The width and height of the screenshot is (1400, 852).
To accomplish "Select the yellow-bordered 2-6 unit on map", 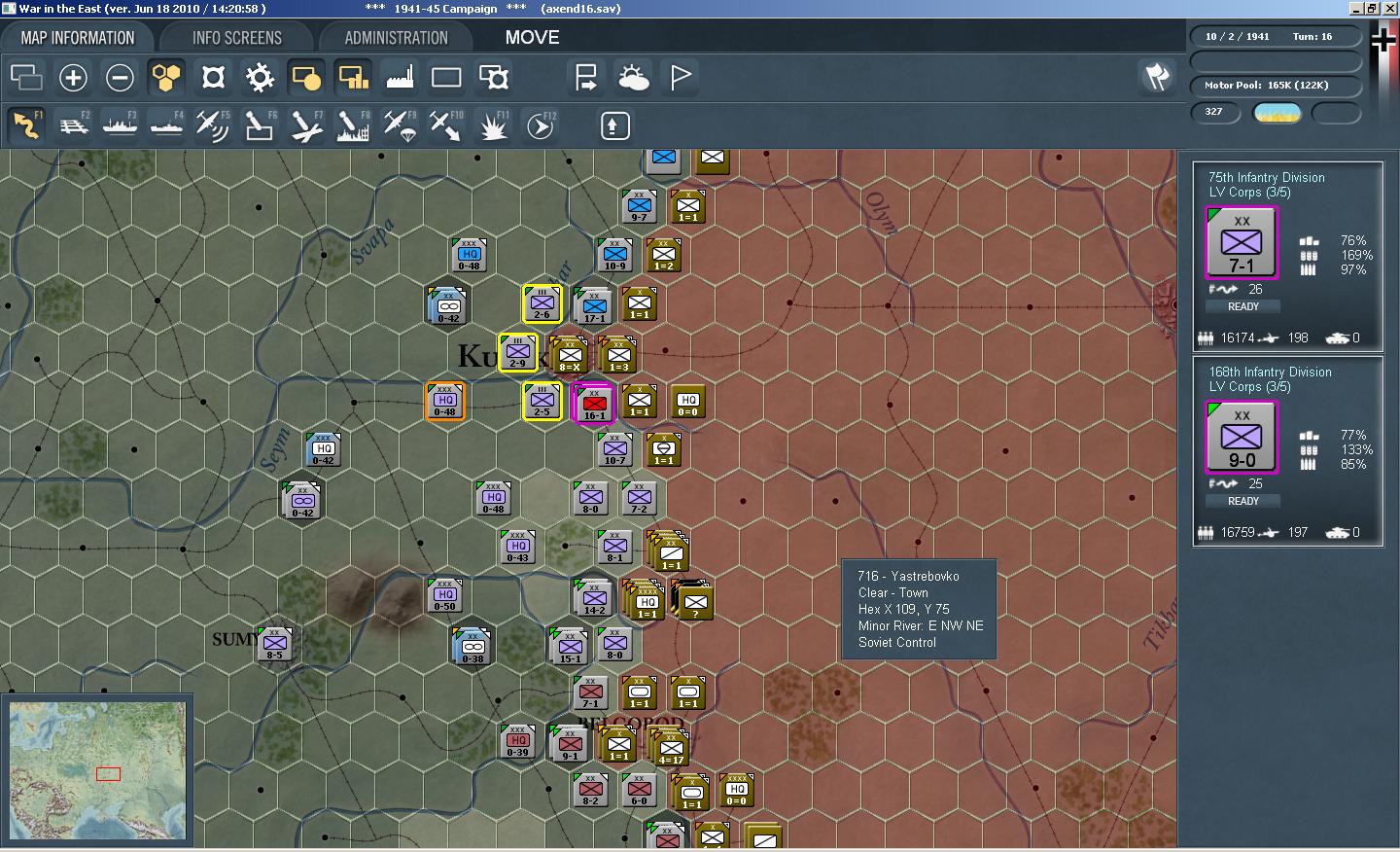I will [542, 304].
